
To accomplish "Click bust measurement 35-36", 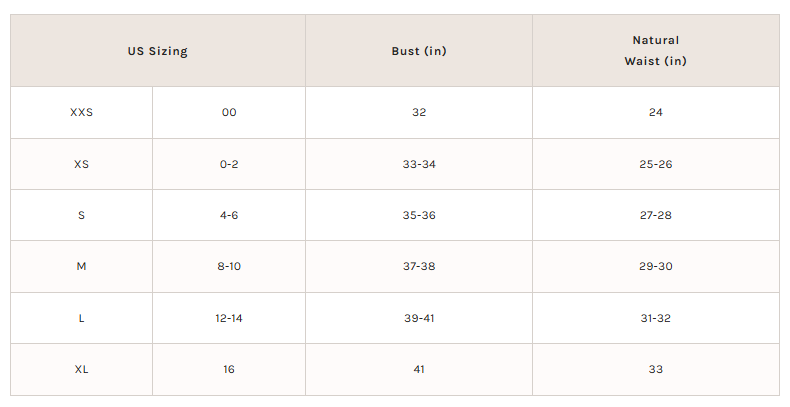I will pos(419,216).
